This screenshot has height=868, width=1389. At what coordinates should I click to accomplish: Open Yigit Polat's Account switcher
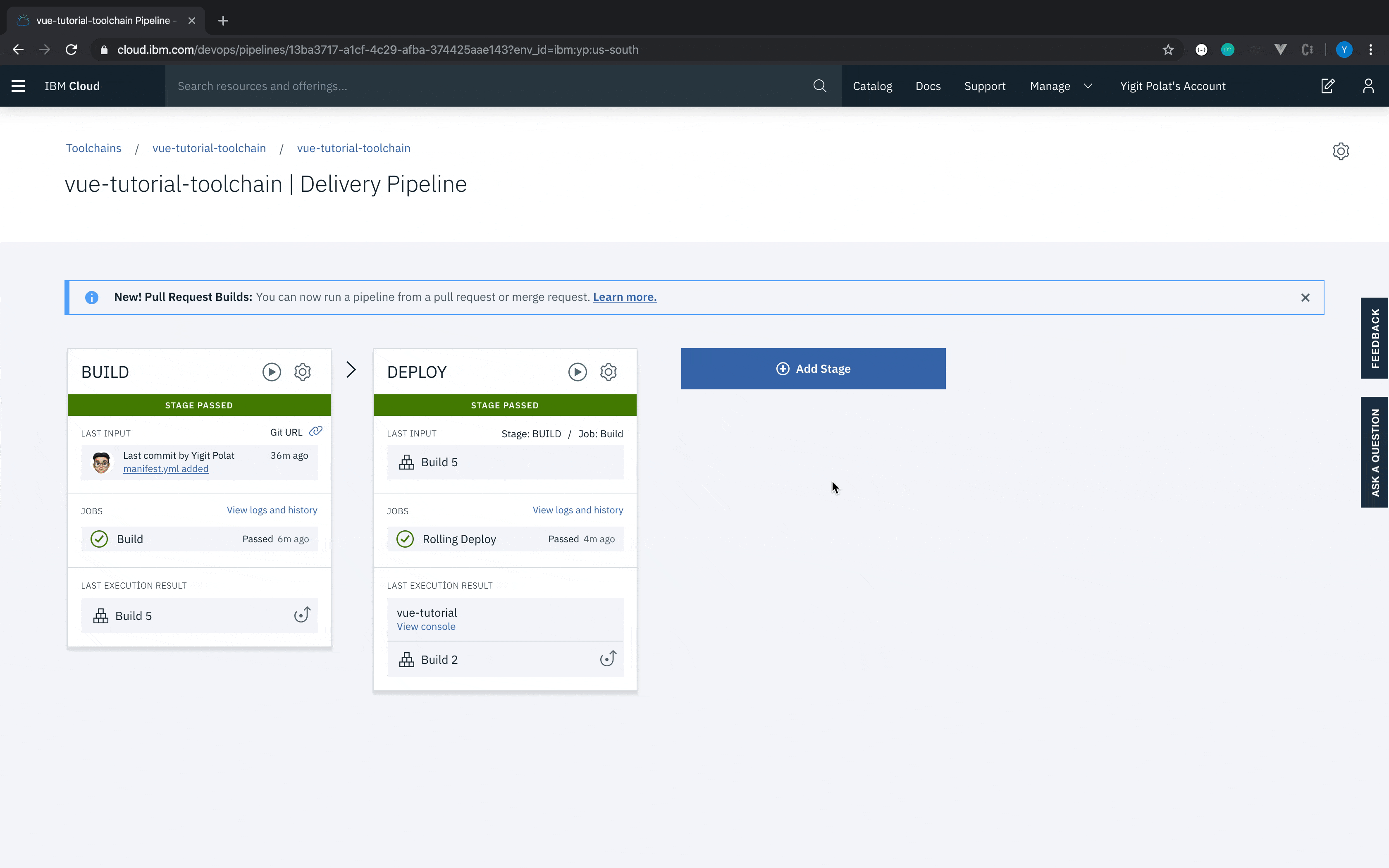click(1172, 86)
